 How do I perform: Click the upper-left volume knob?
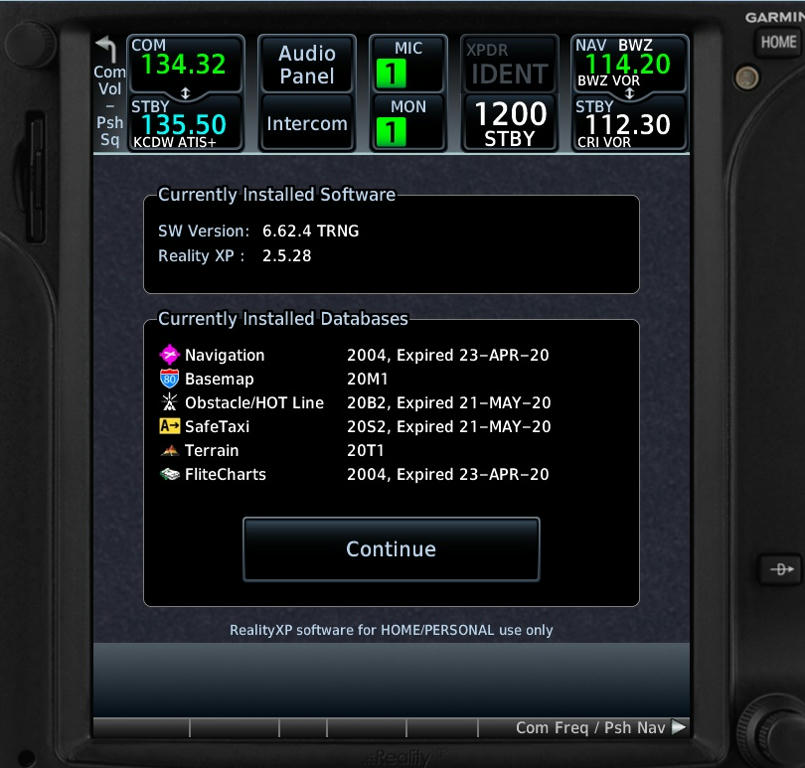tap(31, 45)
